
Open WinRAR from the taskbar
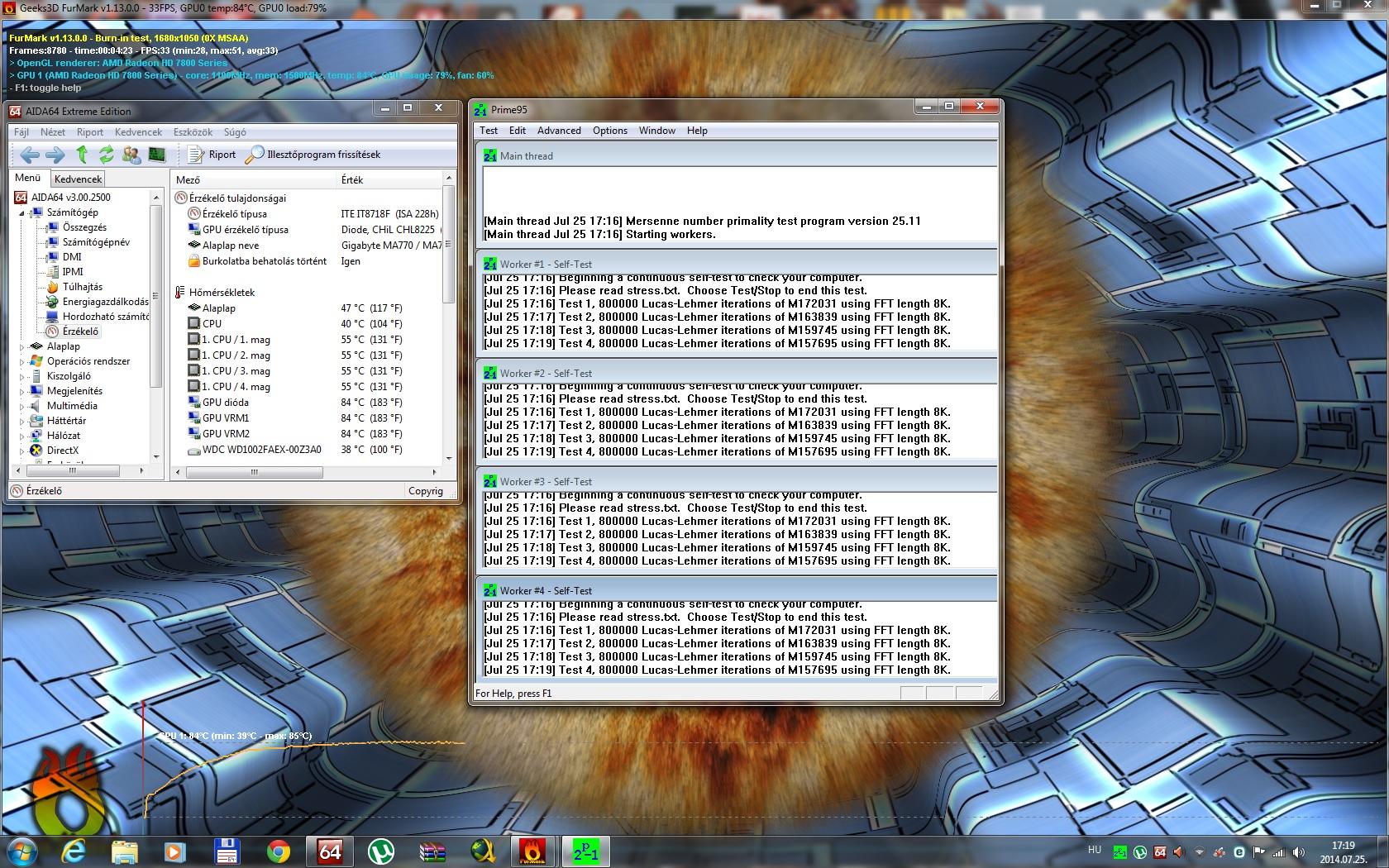tap(432, 851)
